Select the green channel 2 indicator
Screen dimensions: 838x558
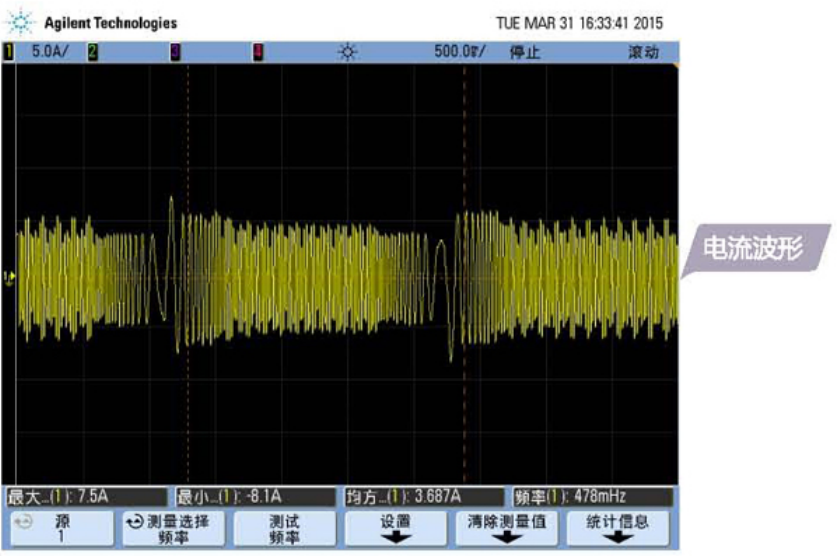tap(92, 53)
